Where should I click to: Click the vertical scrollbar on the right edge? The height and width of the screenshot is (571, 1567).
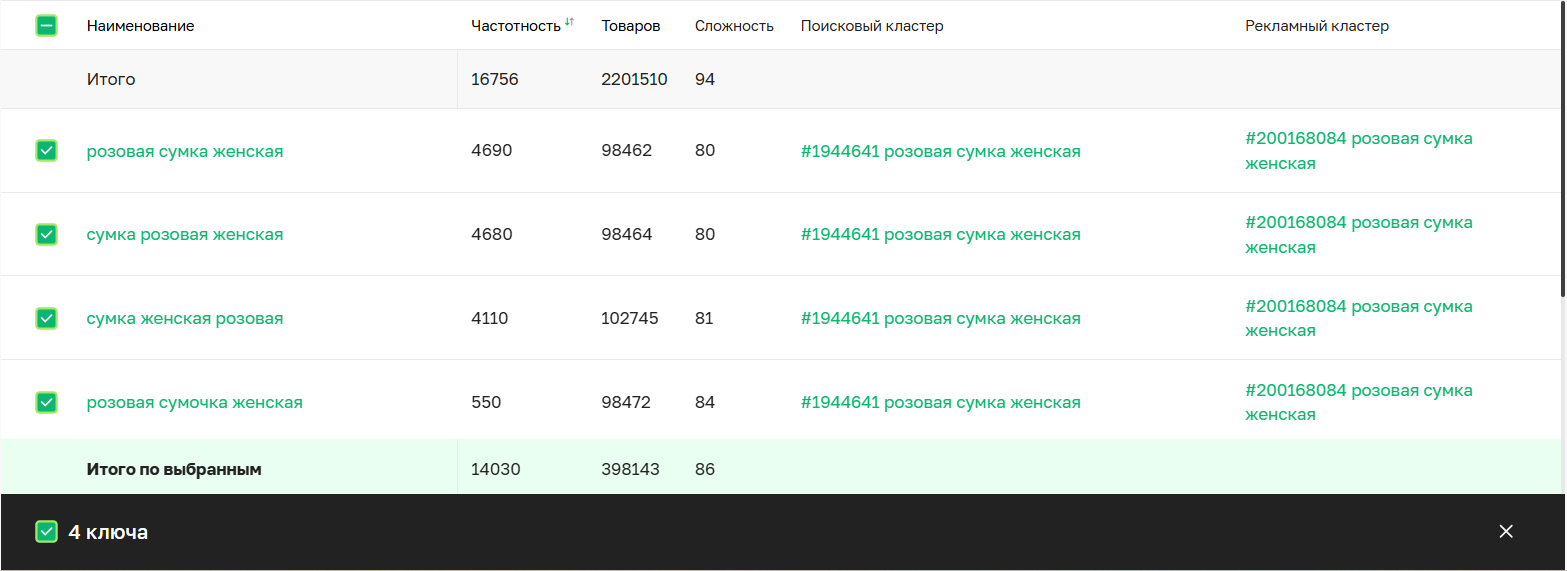click(1562, 150)
